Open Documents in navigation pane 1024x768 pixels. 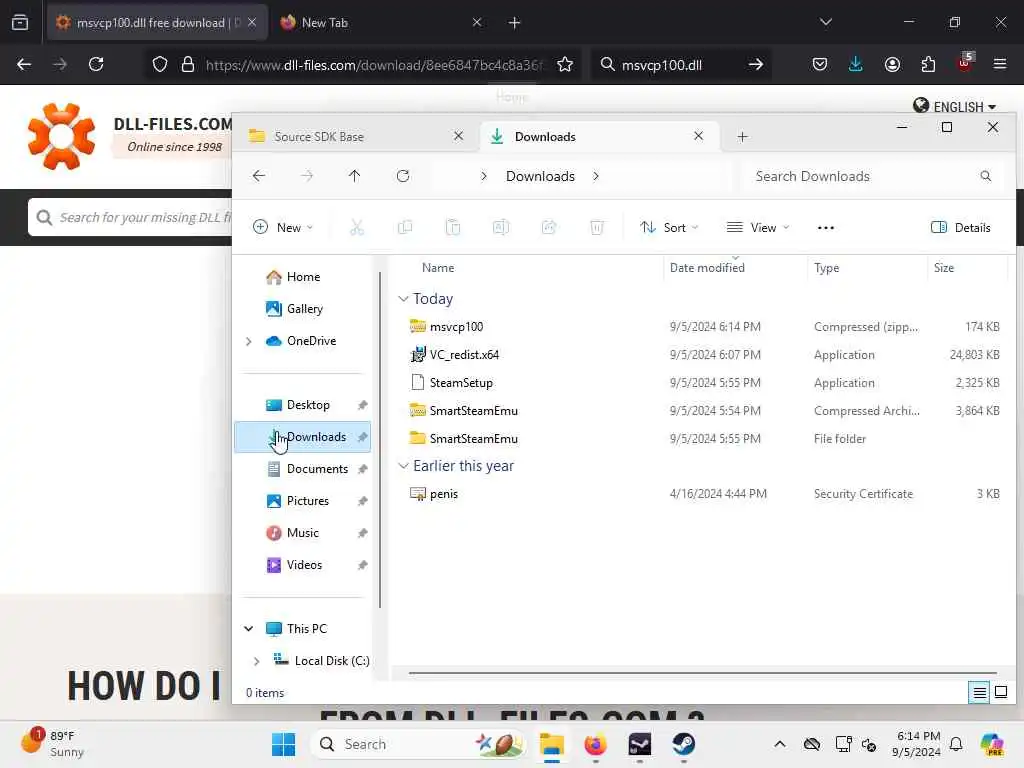pyautogui.click(x=302, y=469)
